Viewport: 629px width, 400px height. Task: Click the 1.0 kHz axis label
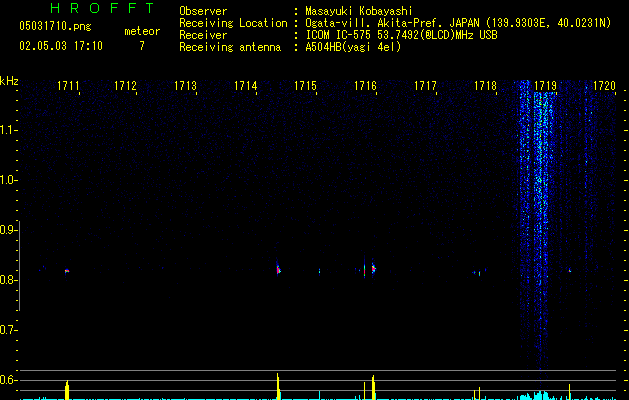tap(8, 180)
